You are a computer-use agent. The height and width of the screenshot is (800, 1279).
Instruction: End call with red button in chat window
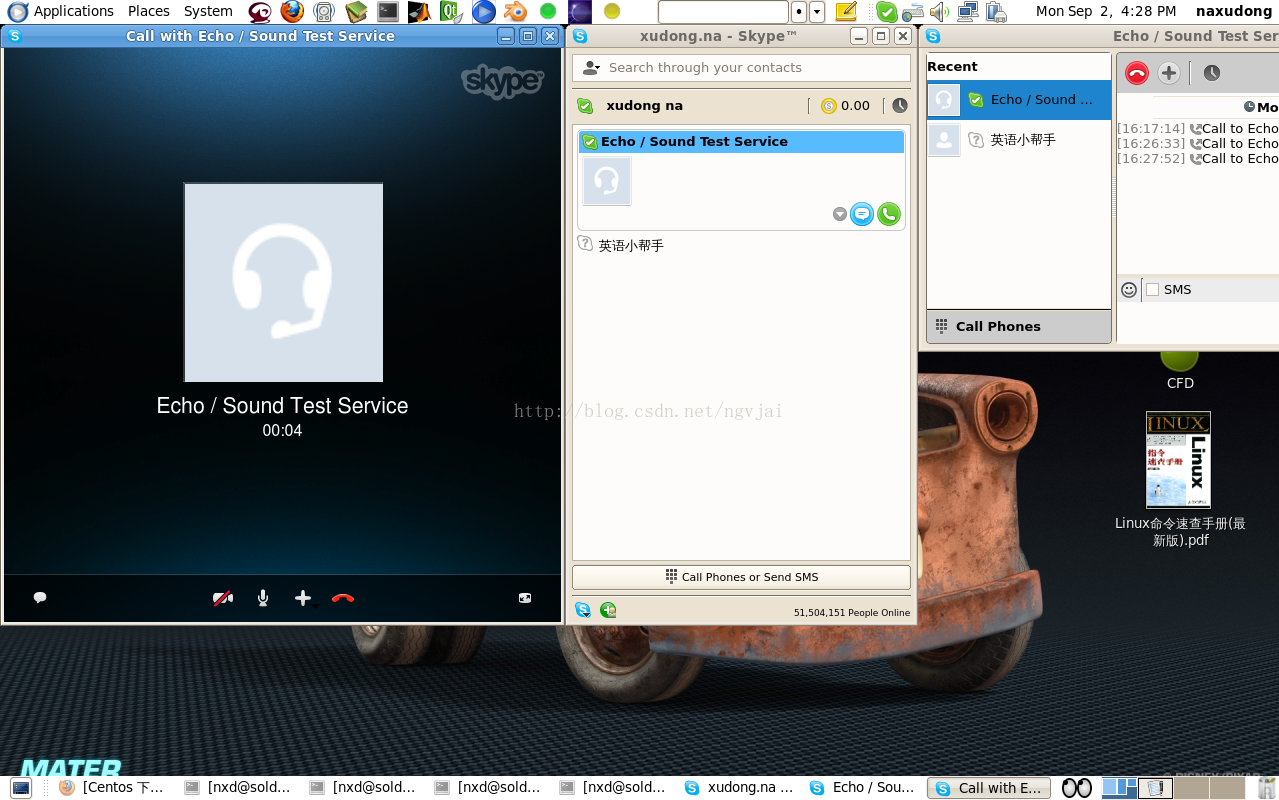(x=1137, y=73)
